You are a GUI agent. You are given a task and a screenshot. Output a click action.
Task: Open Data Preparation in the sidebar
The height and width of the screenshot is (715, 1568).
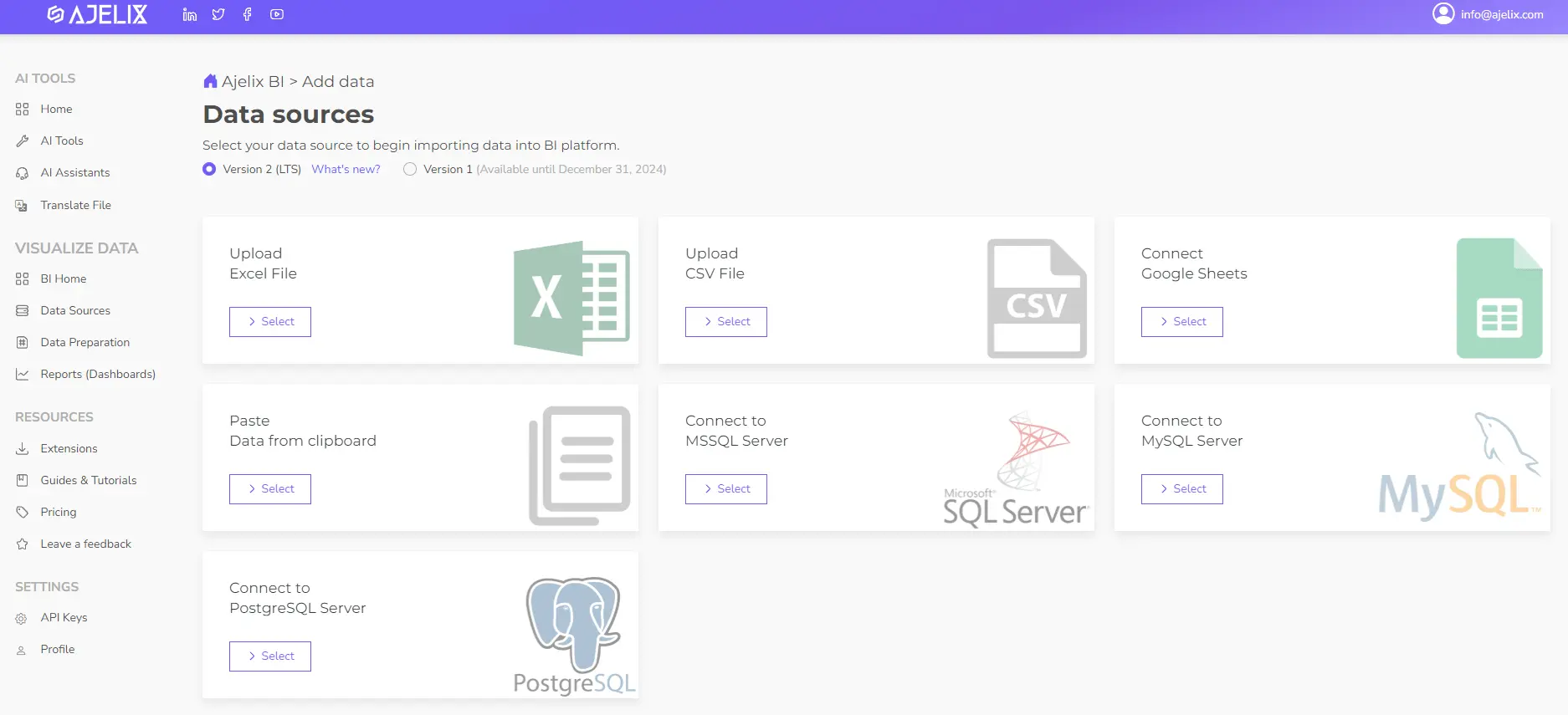(x=85, y=342)
